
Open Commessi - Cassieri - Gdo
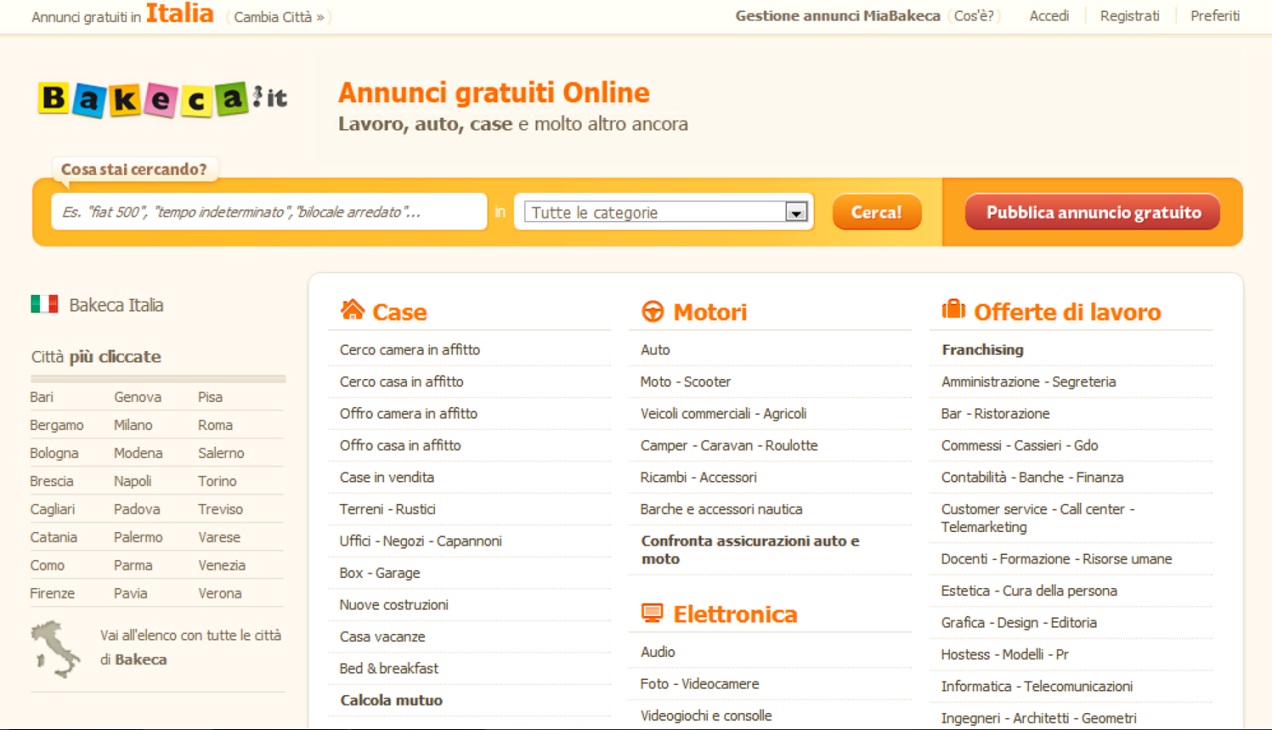[1019, 446]
